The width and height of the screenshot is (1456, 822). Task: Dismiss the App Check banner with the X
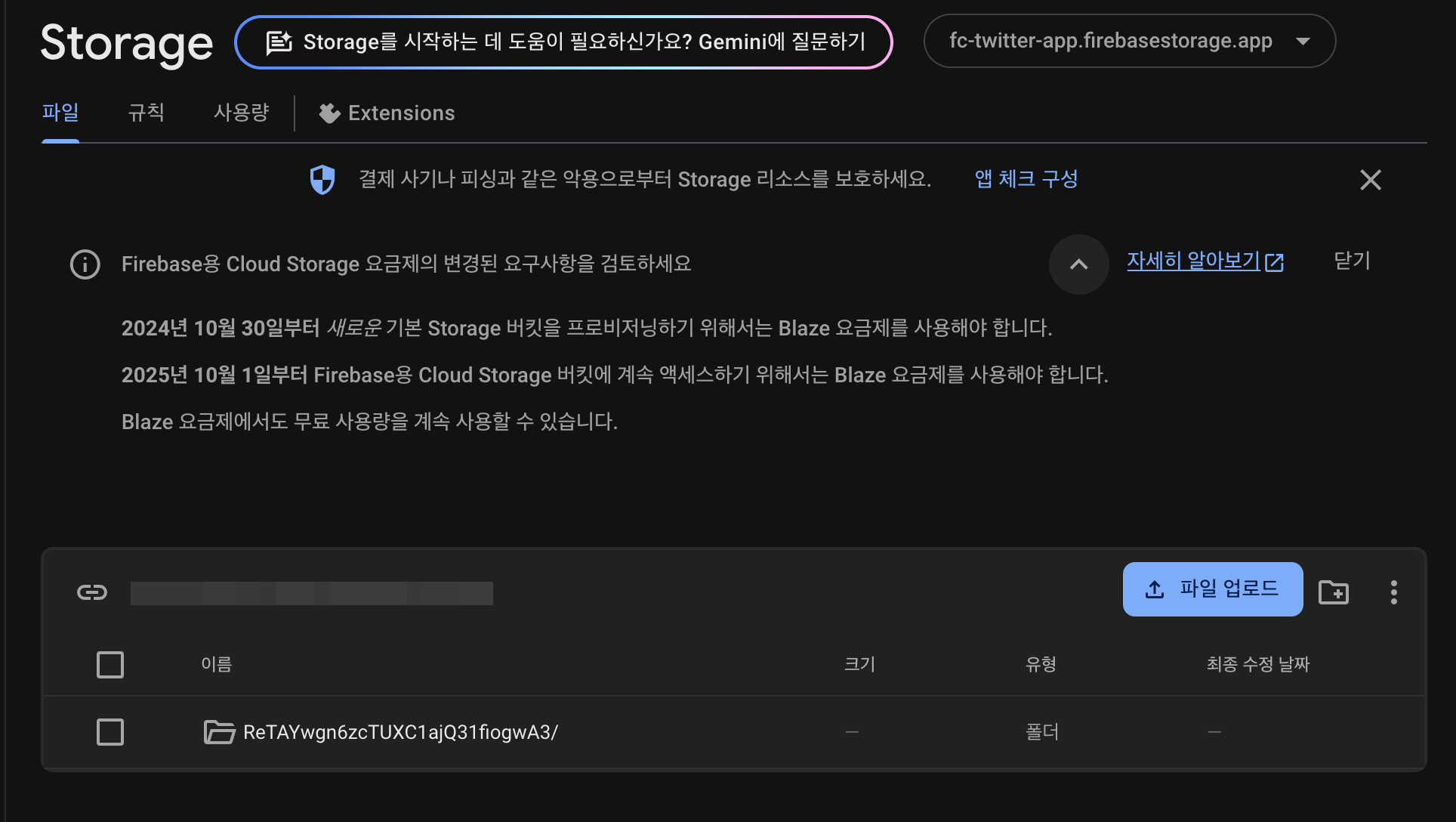[1370, 180]
